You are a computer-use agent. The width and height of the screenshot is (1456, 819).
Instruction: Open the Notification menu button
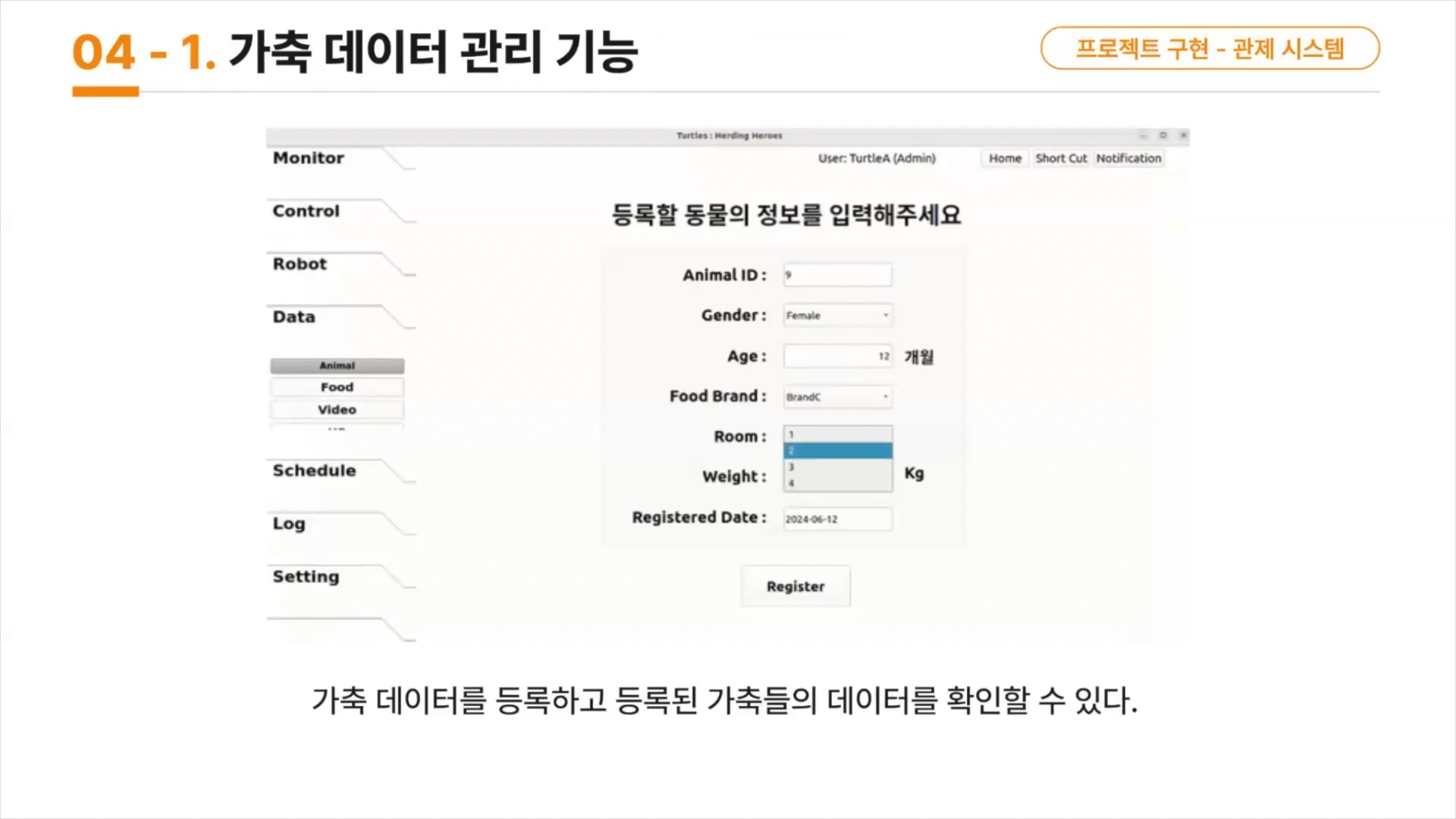1128,158
